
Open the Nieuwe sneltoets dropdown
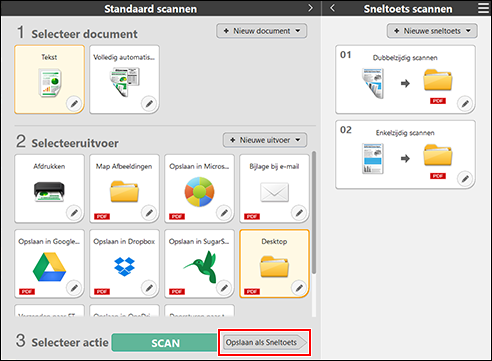click(x=432, y=31)
